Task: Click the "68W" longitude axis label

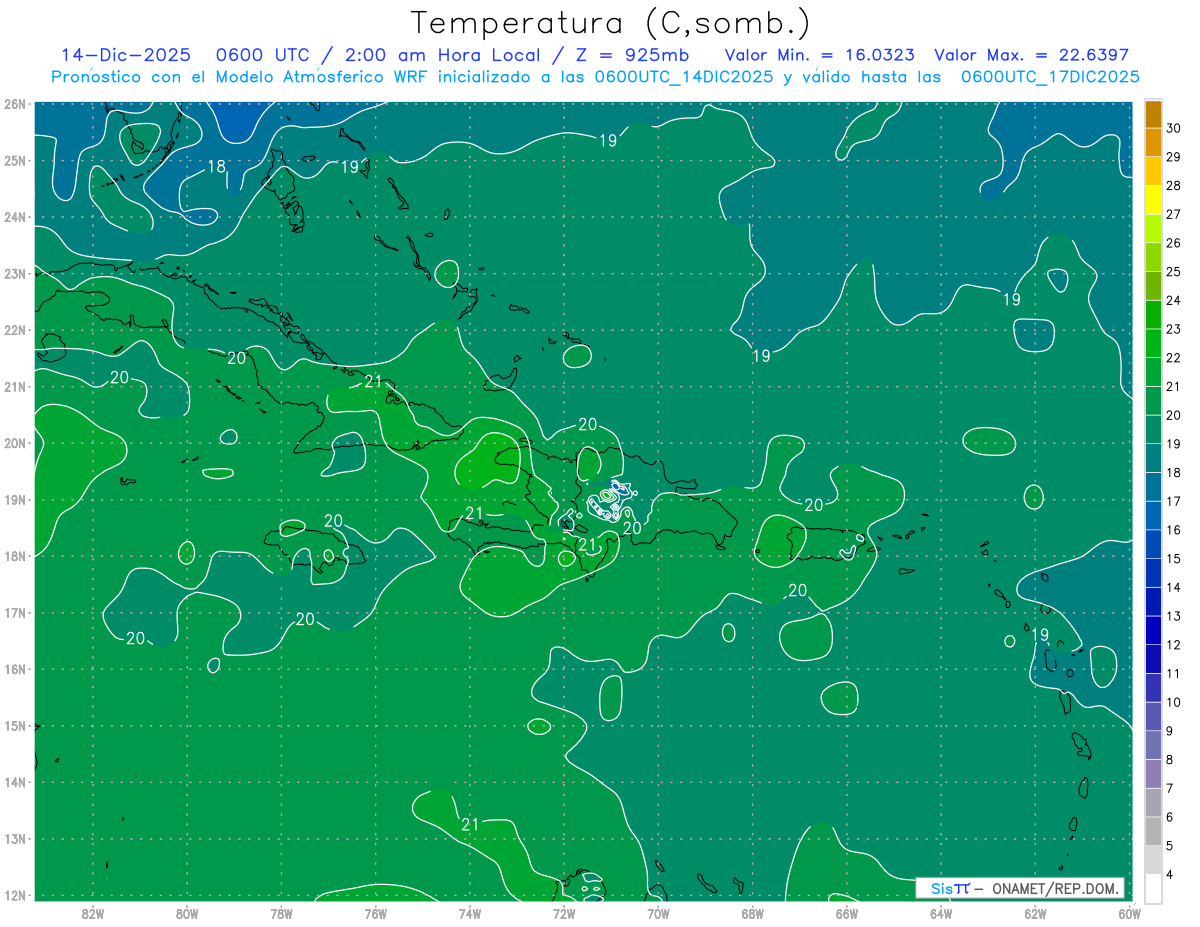Action: (x=752, y=912)
